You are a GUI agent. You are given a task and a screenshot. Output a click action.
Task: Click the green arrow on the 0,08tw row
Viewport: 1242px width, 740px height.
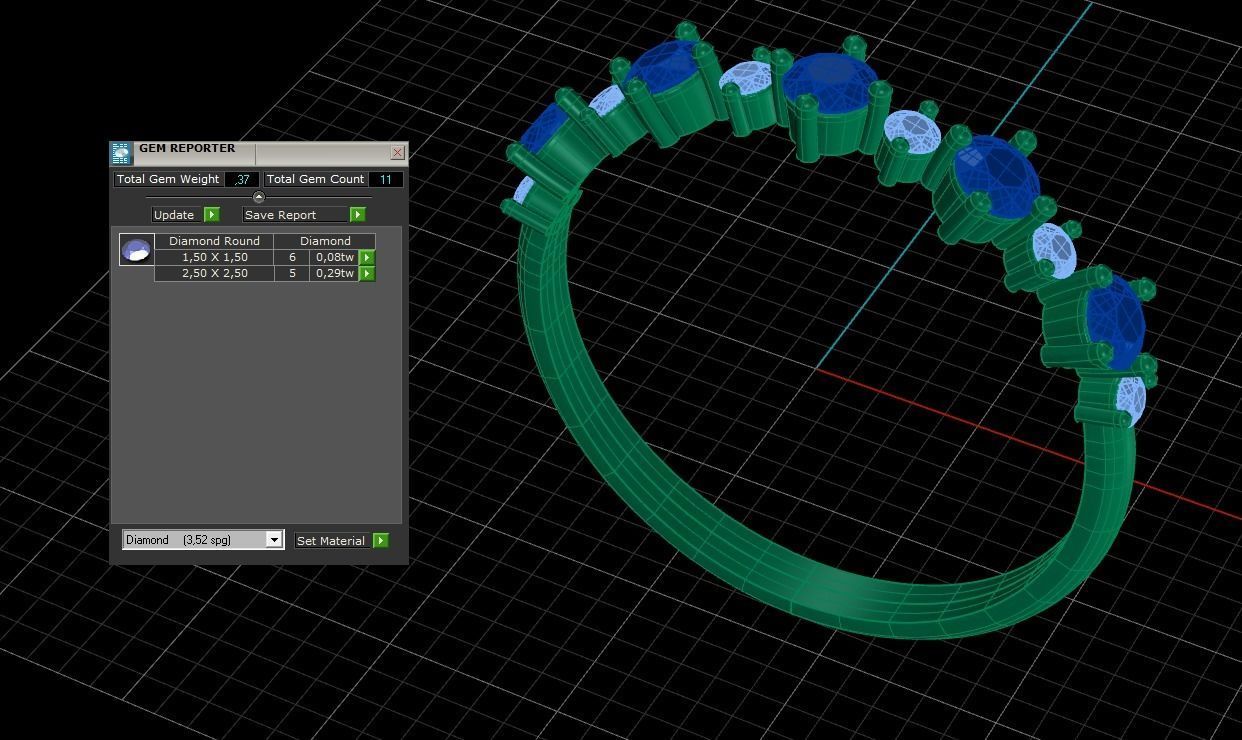pos(367,257)
